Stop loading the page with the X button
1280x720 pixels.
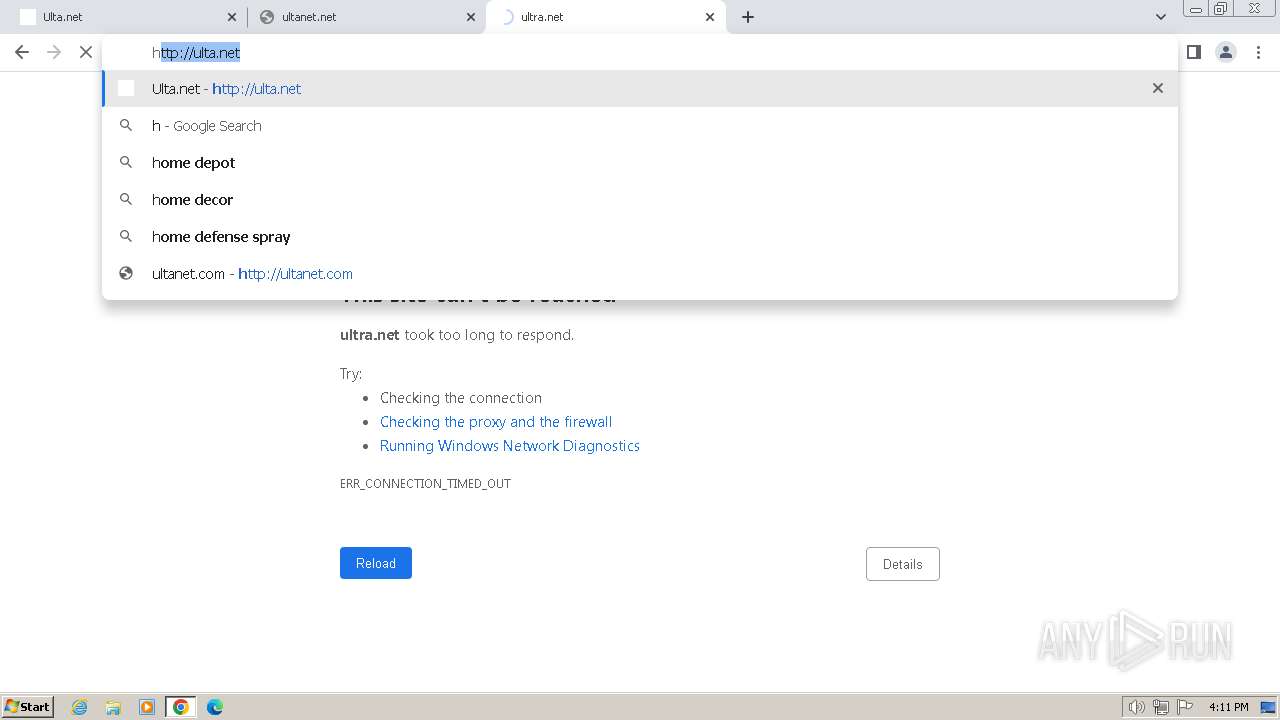pos(86,52)
